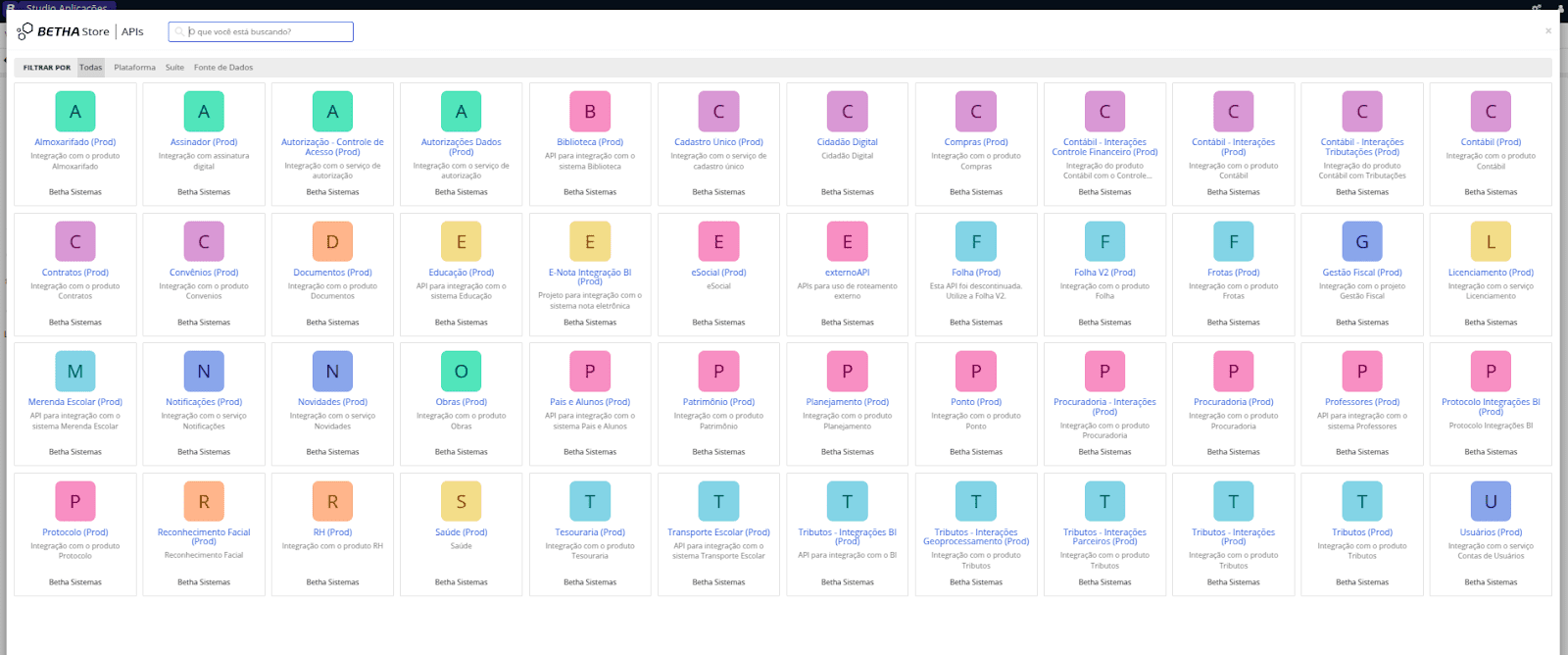Image resolution: width=1568 pixels, height=655 pixels.
Task: Select the Merenda Escolar (Prod) M icon
Action: tap(75, 372)
